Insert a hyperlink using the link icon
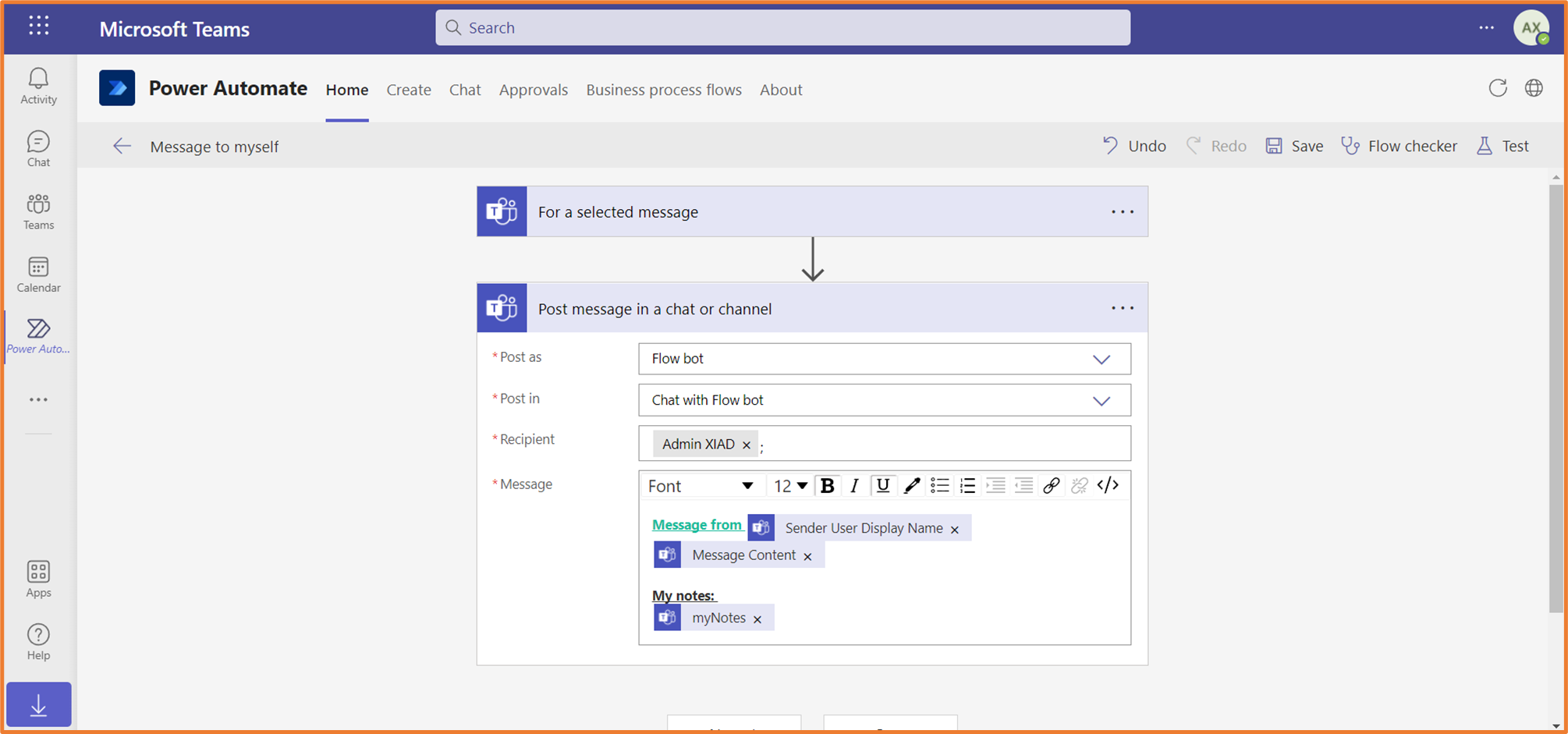Image resolution: width=1568 pixels, height=734 pixels. (1052, 485)
